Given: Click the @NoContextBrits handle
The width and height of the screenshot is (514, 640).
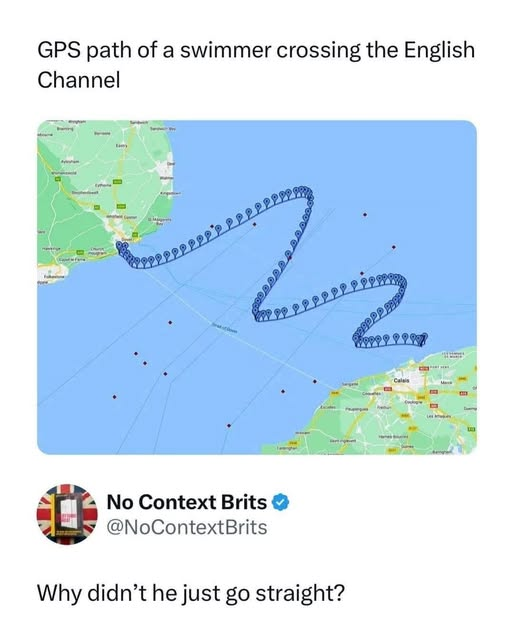Looking at the screenshot, I should [187, 527].
